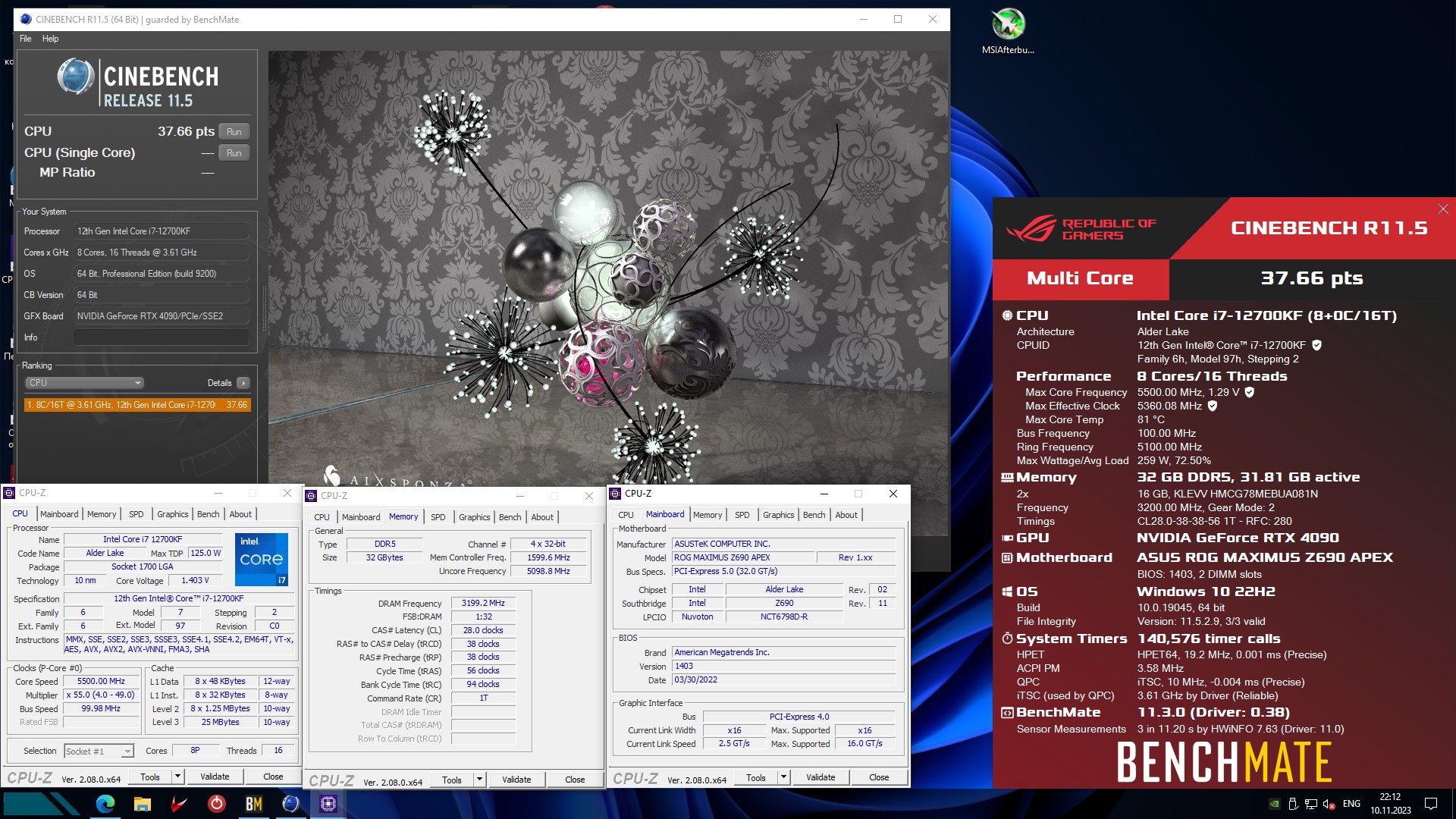Click the middle CPU-Z window title icon
Image resolution: width=1456 pixels, height=819 pixels.
coord(312,496)
